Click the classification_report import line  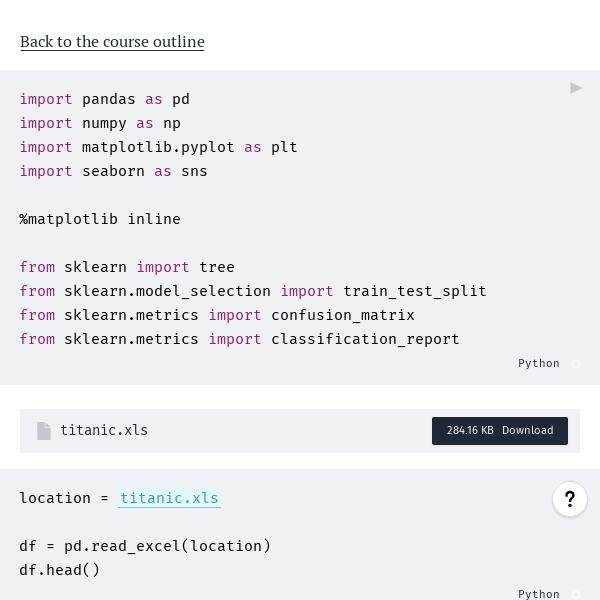239,339
